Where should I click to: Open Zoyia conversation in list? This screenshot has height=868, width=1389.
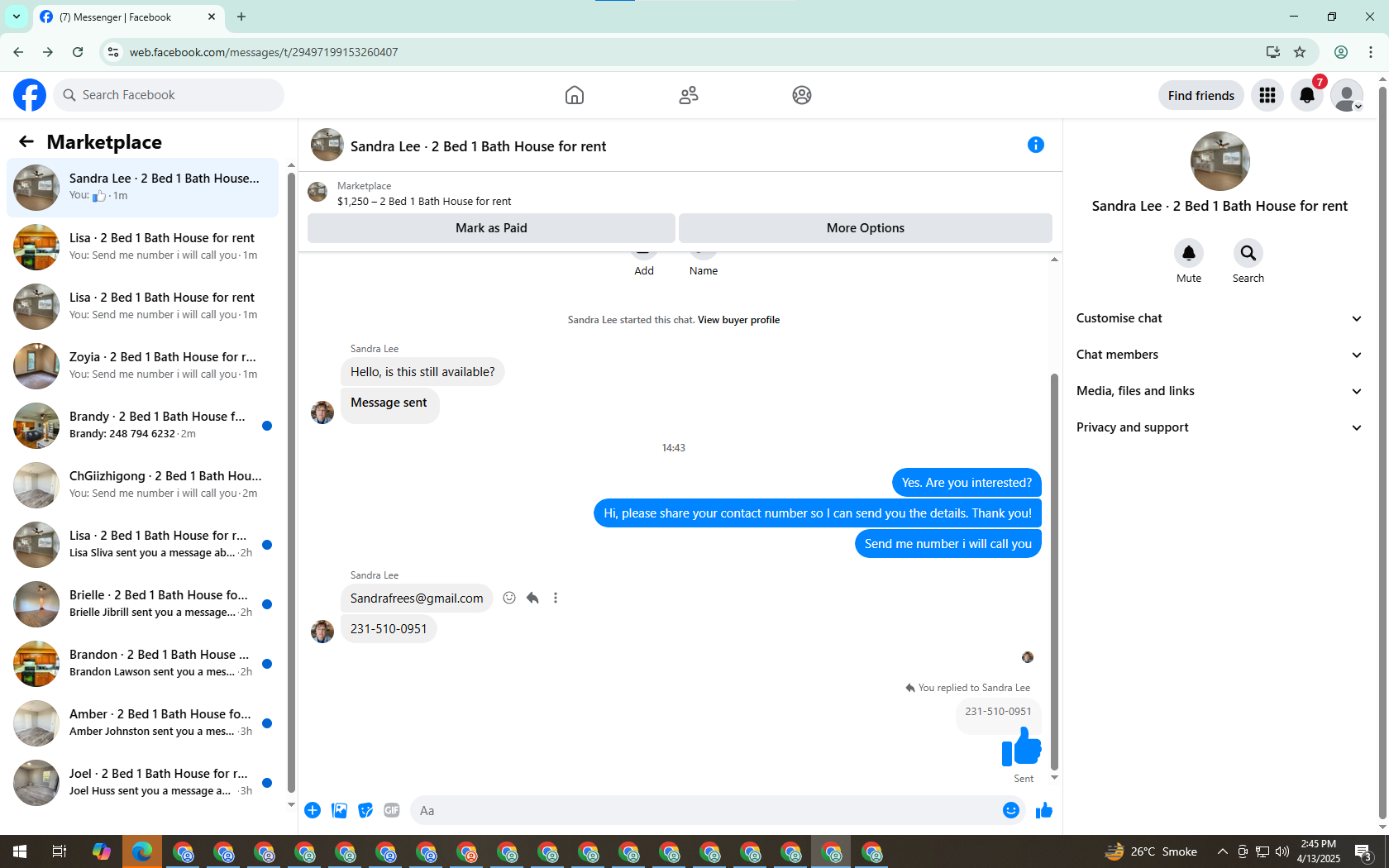(142, 366)
